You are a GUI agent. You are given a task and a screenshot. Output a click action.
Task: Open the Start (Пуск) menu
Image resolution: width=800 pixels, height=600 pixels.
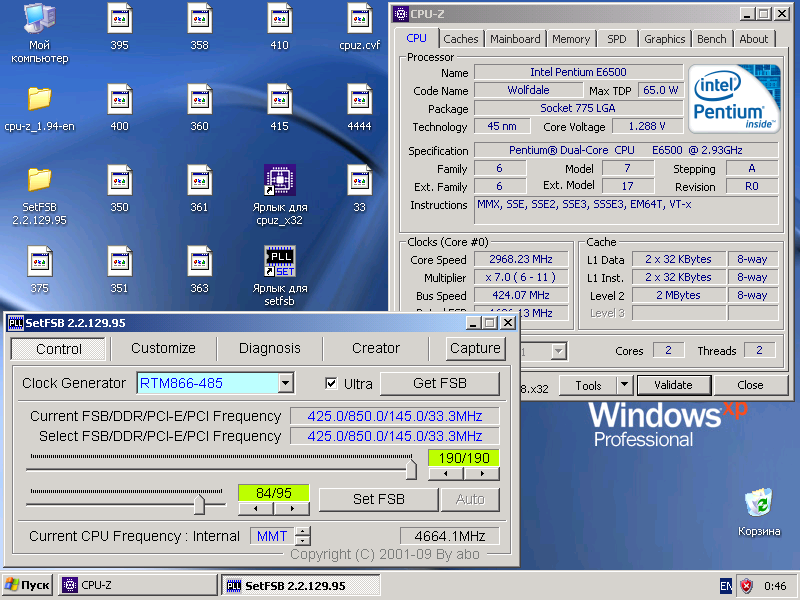pyautogui.click(x=27, y=585)
